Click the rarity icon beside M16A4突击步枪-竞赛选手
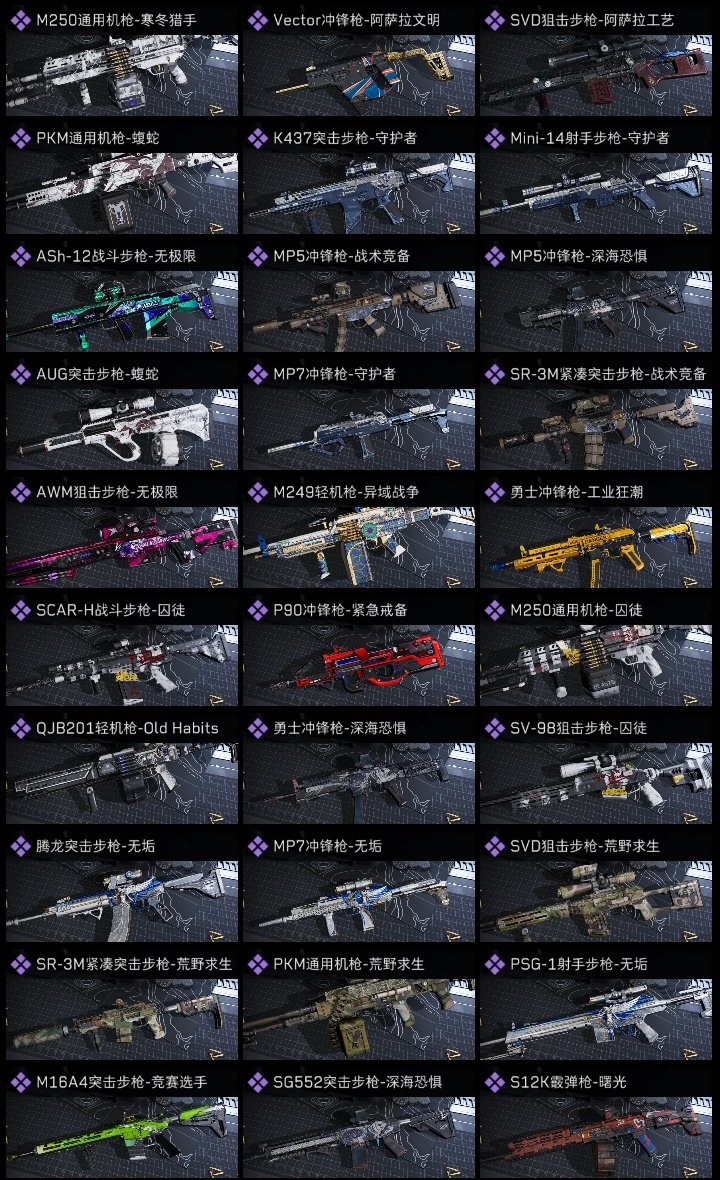The height and width of the screenshot is (1180, 720). 20,1082
